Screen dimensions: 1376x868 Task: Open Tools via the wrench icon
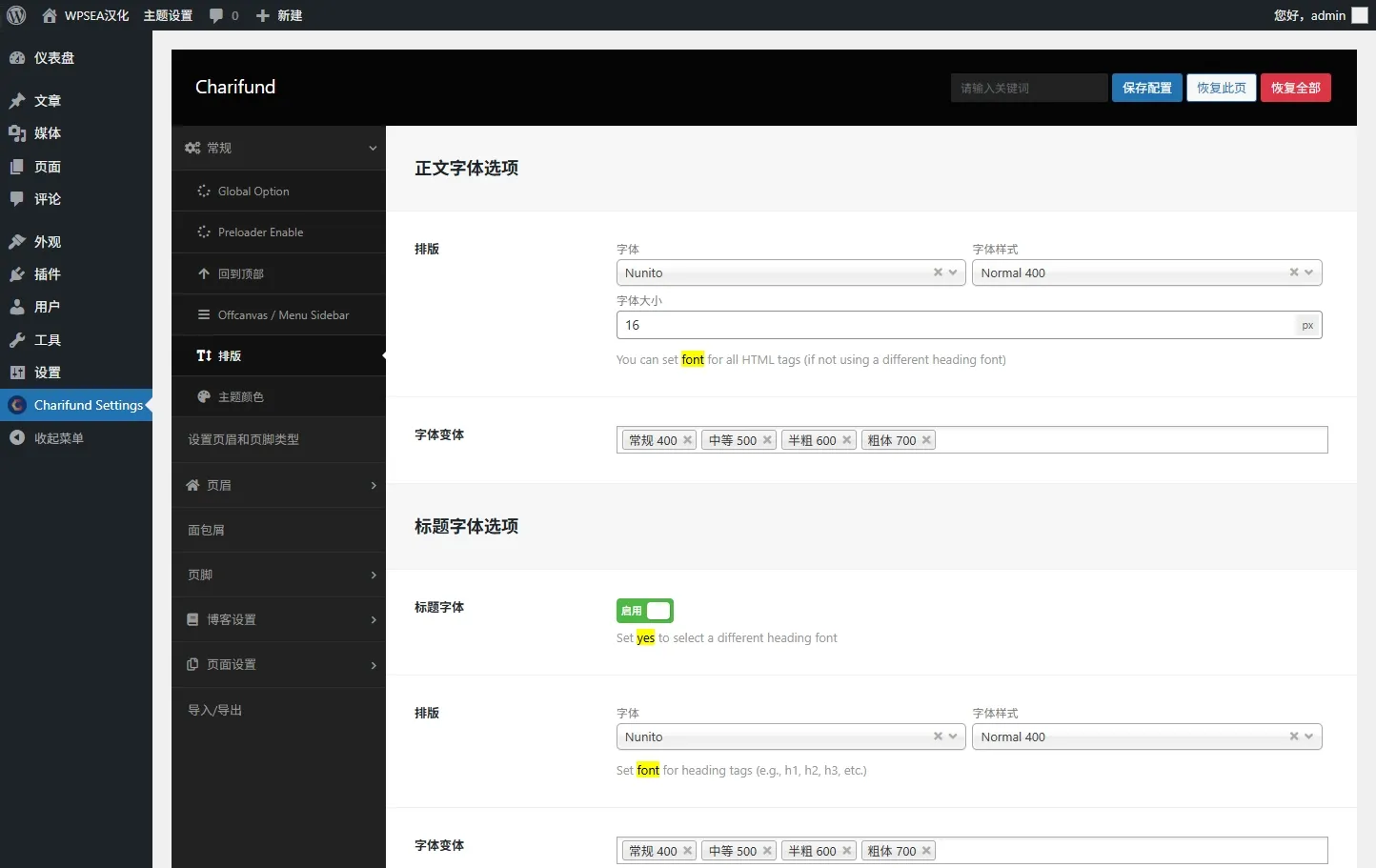click(17, 340)
